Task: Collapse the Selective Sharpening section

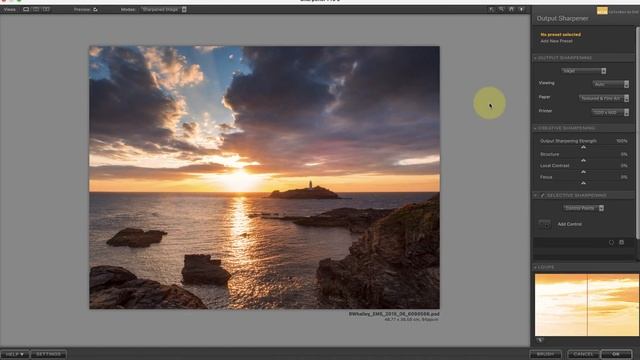Action: coord(535,196)
